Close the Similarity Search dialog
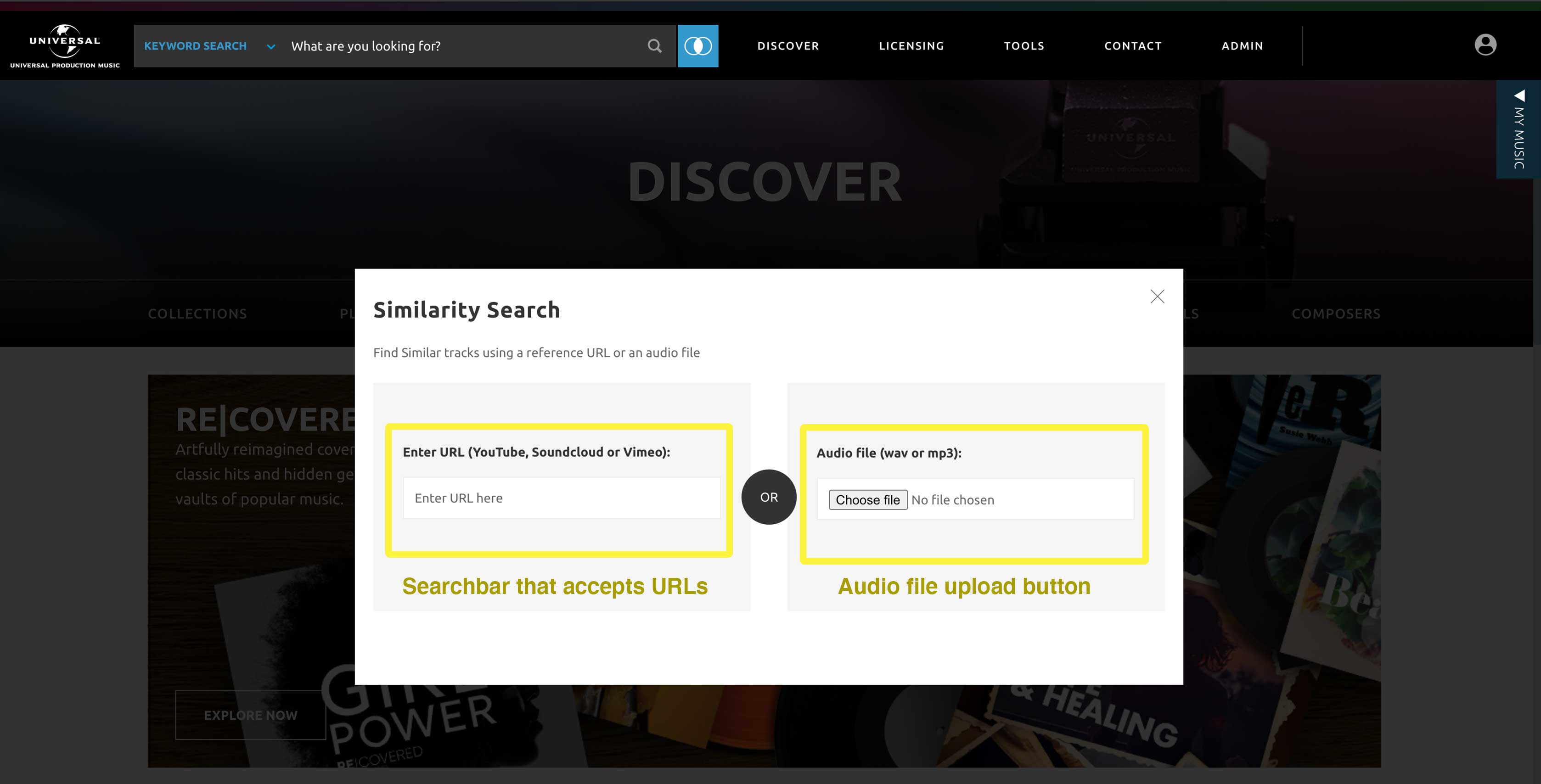 coord(1157,297)
